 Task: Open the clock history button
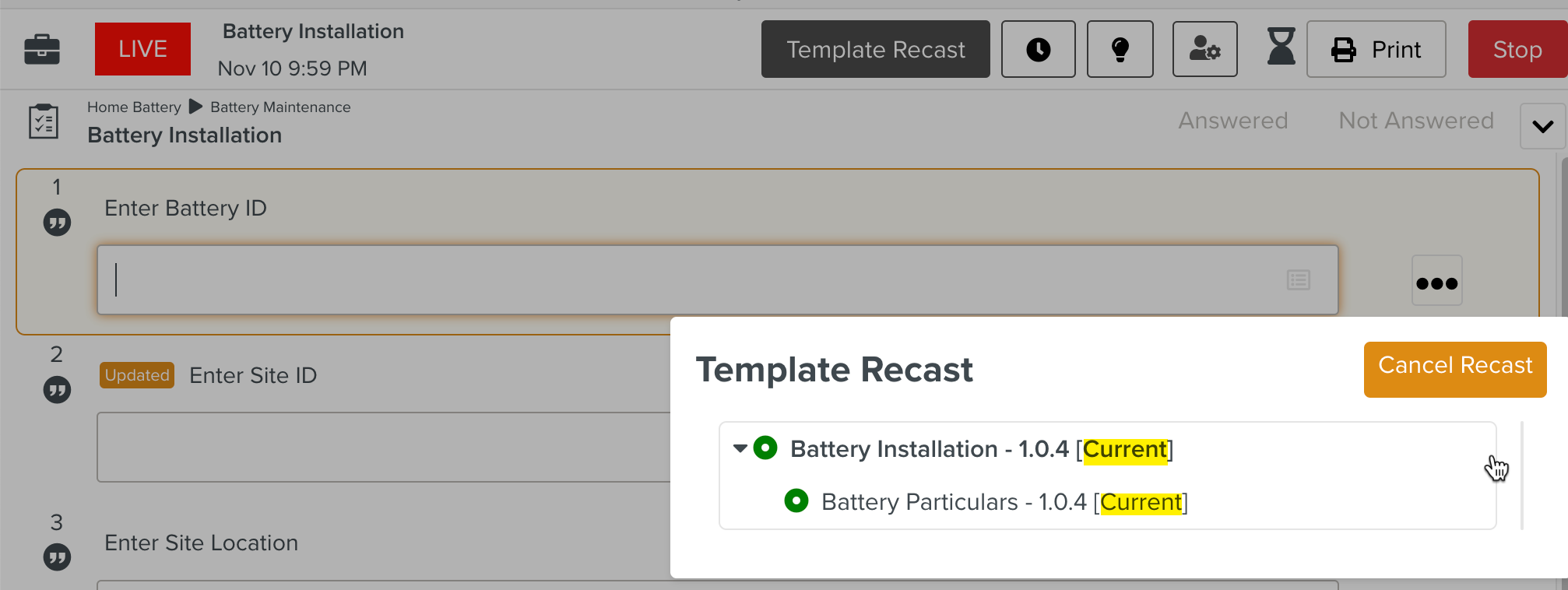[1038, 49]
